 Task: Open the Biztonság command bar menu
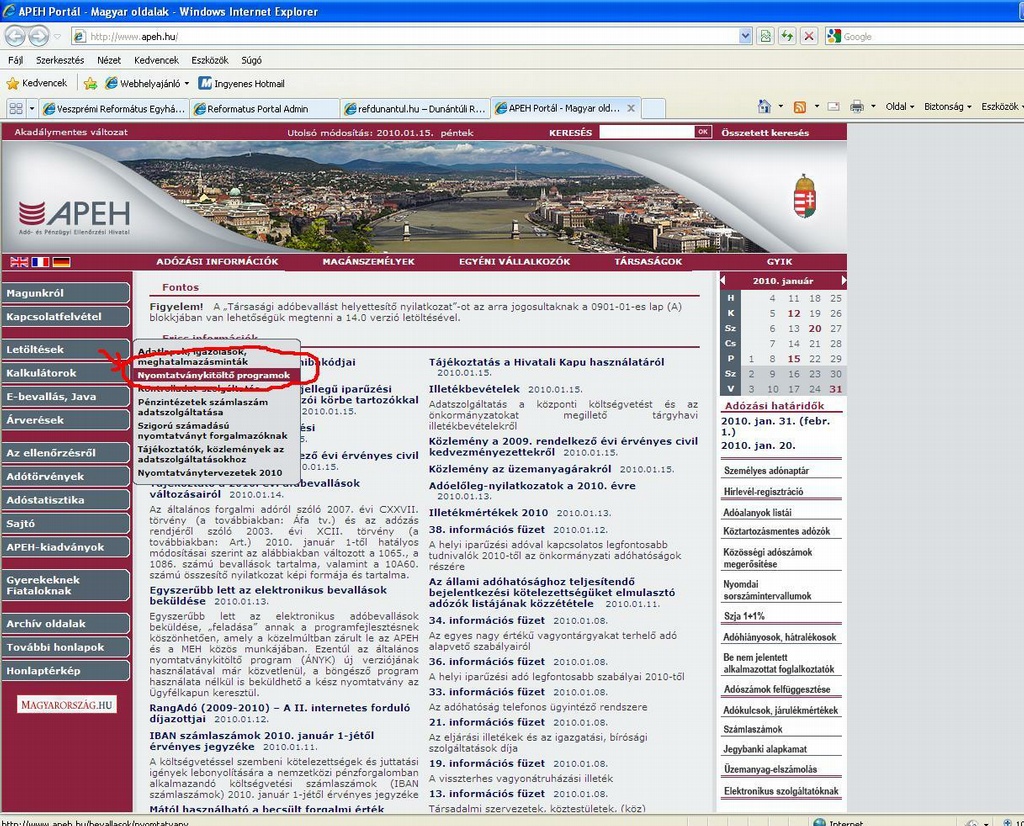tap(948, 106)
